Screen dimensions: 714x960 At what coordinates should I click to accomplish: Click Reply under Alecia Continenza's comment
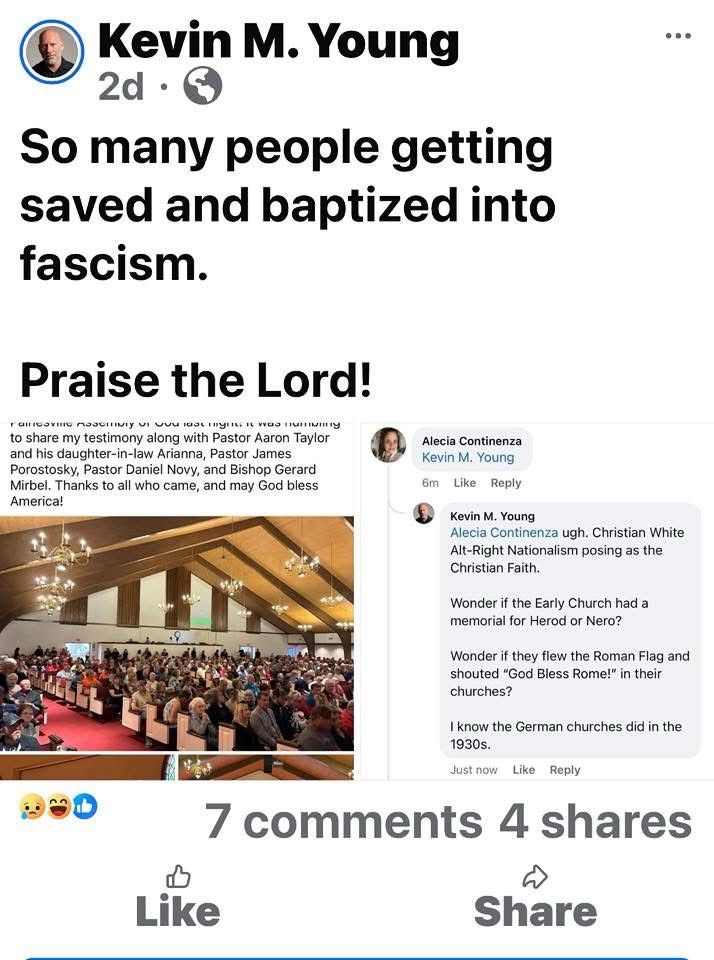[x=506, y=483]
